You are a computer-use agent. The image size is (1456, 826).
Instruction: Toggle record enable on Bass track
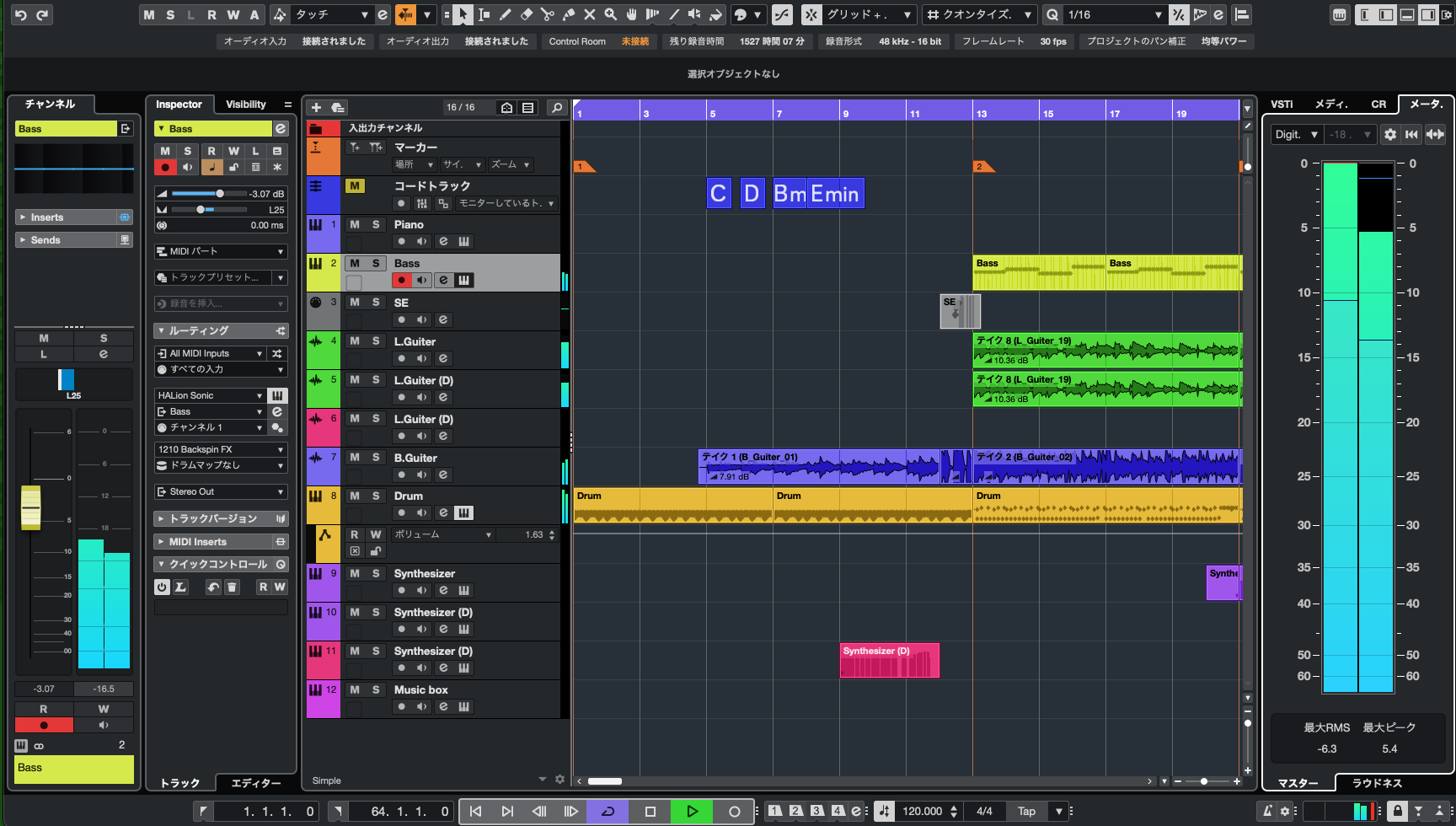[402, 280]
